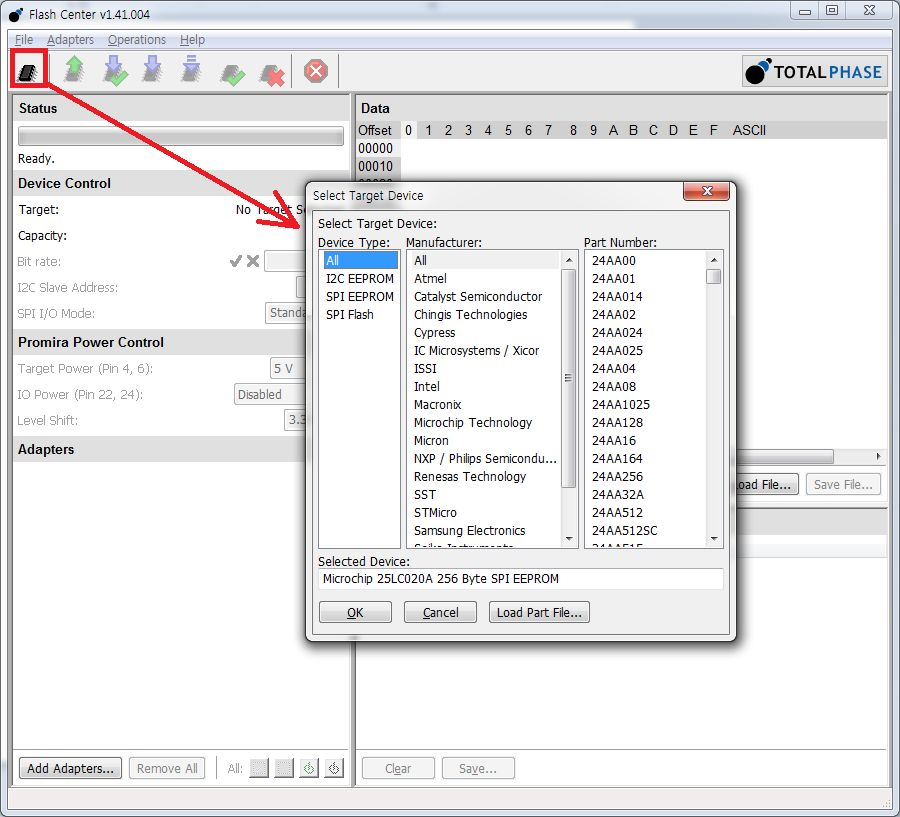Select SPI EEPROM device type
This screenshot has height=817, width=900.
click(360, 296)
